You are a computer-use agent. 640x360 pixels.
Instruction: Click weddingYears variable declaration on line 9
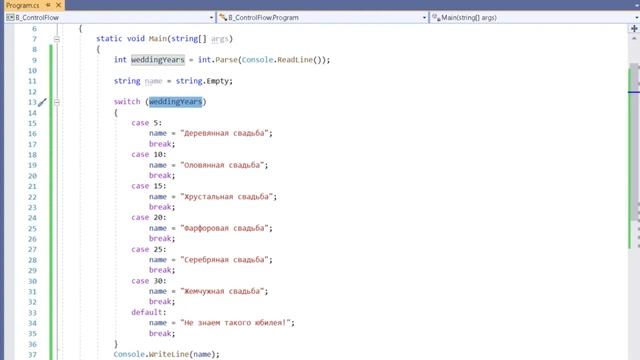pyautogui.click(x=158, y=60)
